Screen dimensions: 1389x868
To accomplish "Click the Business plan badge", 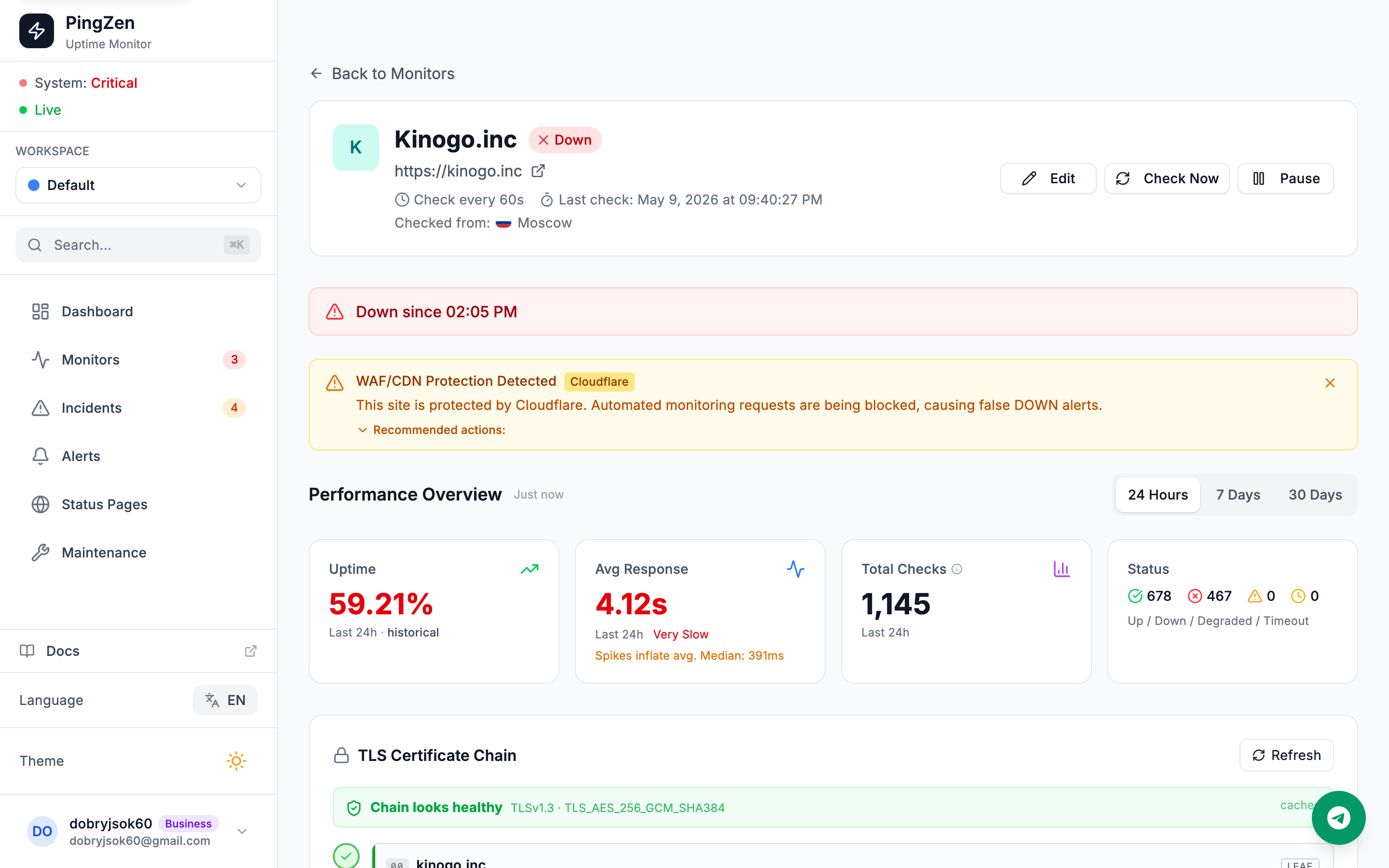I will tap(188, 823).
